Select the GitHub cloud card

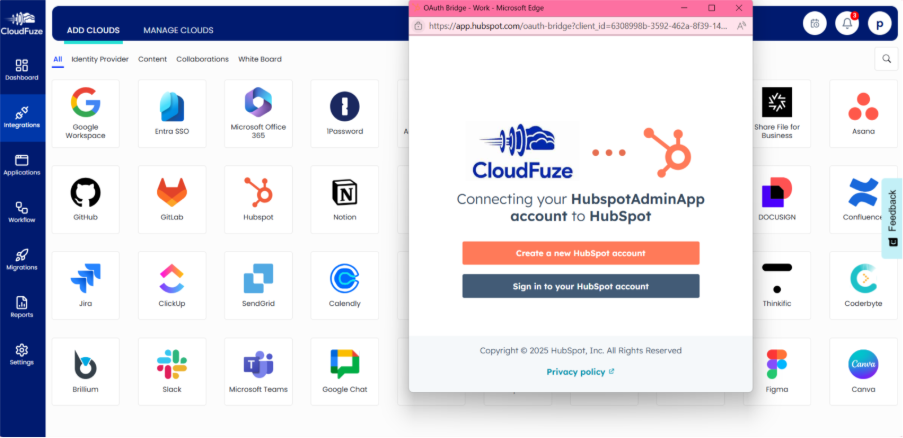(85, 199)
